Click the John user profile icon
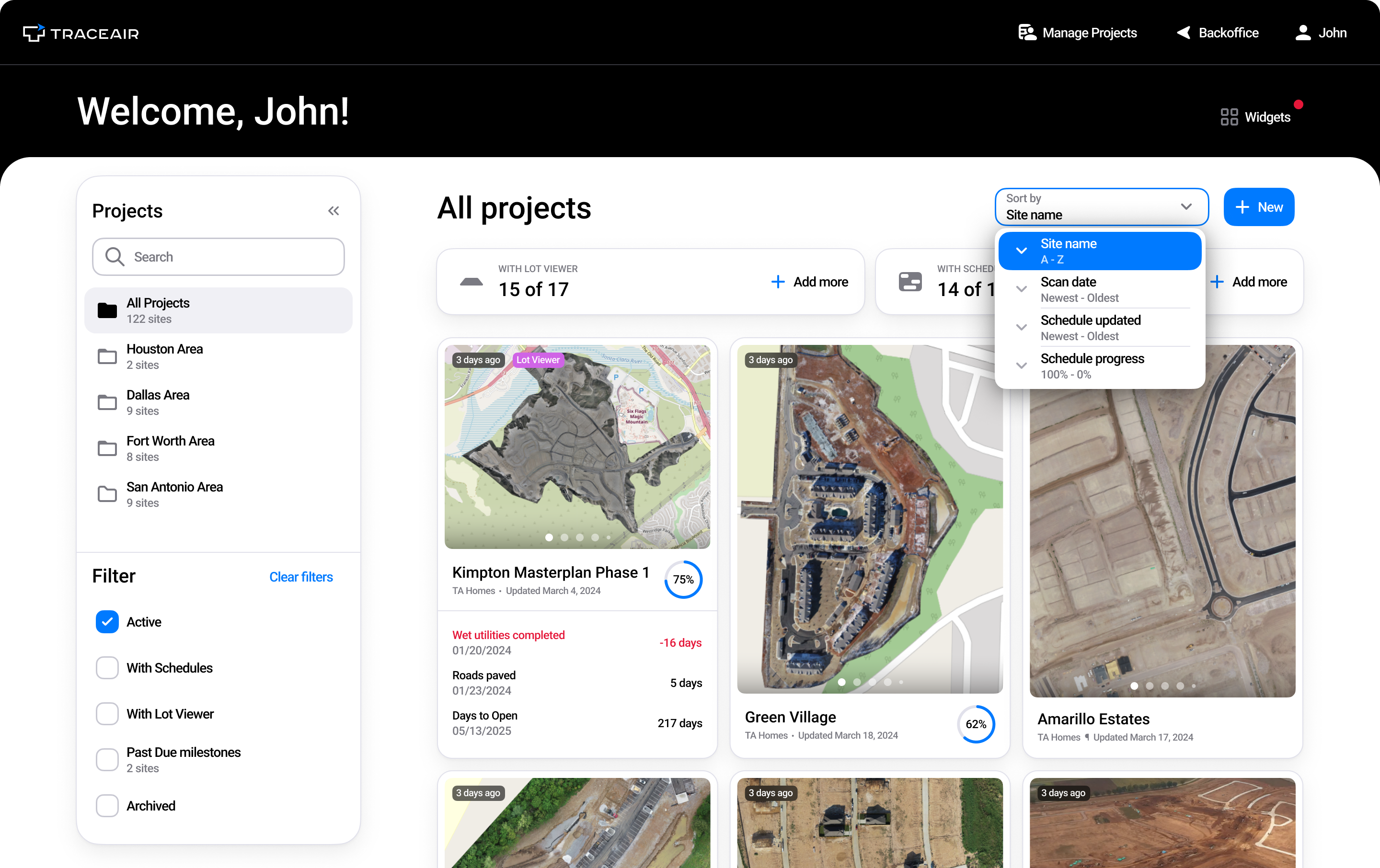Screen dimensions: 1380x868 coord(1303,33)
